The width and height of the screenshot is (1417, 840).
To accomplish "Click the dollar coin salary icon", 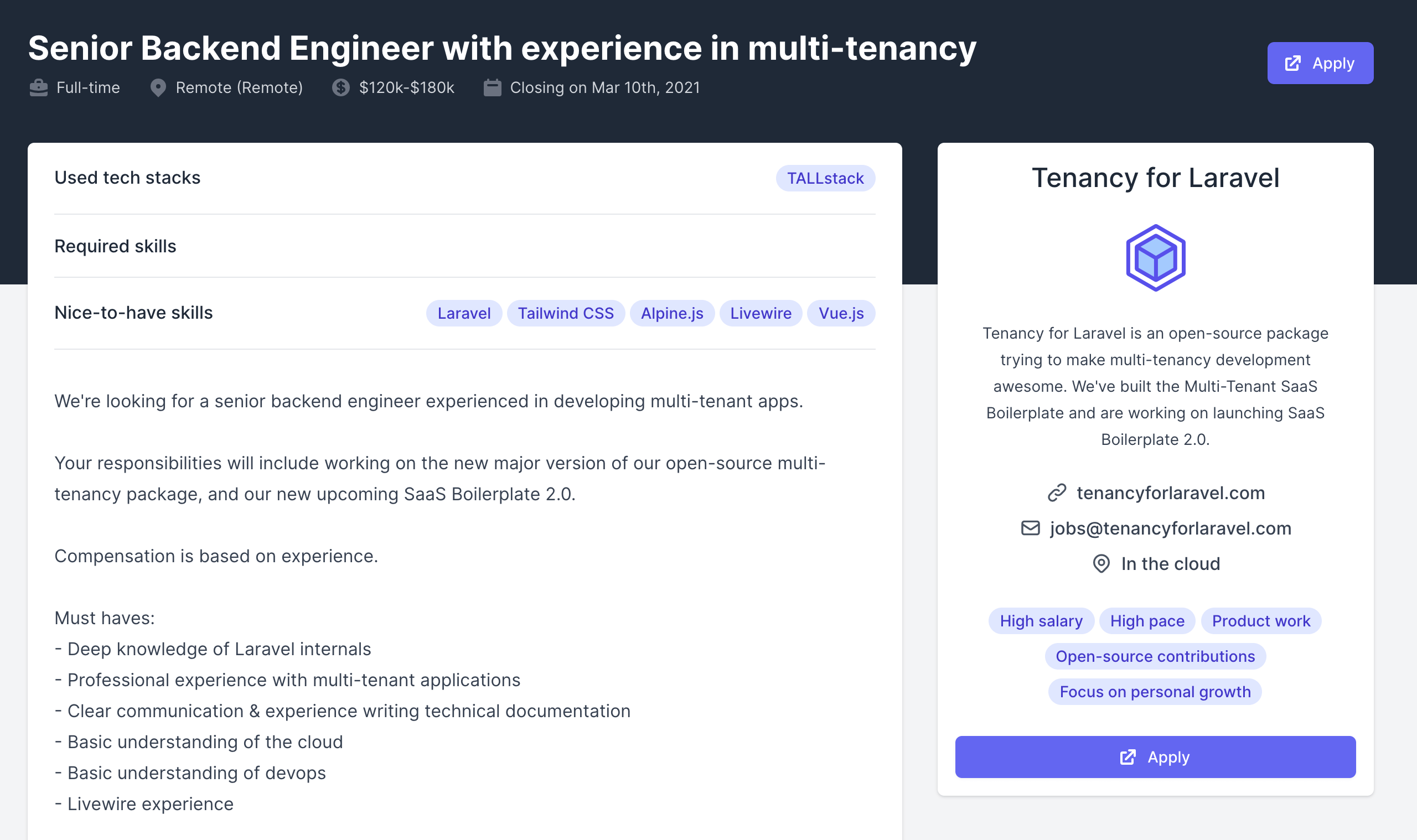I will click(341, 88).
